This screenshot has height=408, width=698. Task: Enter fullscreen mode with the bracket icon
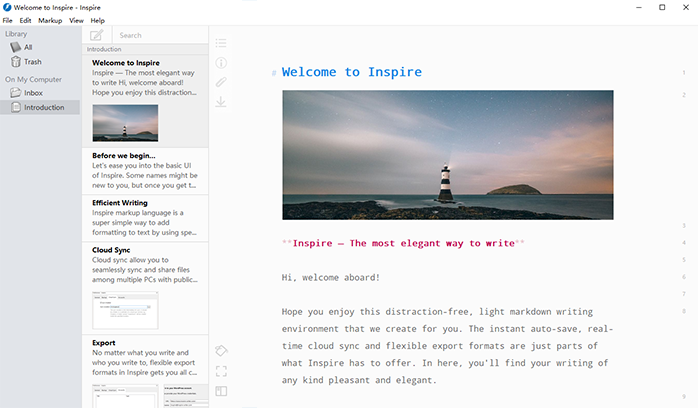click(221, 371)
